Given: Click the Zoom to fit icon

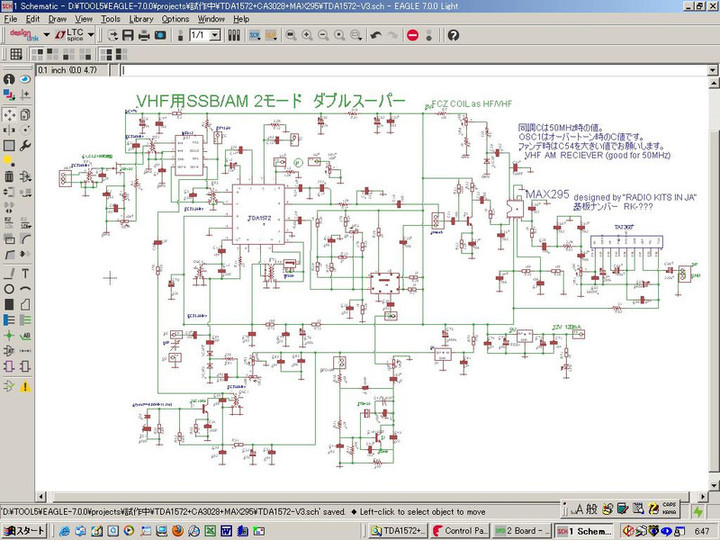Looking at the screenshot, I should click(x=291, y=35).
